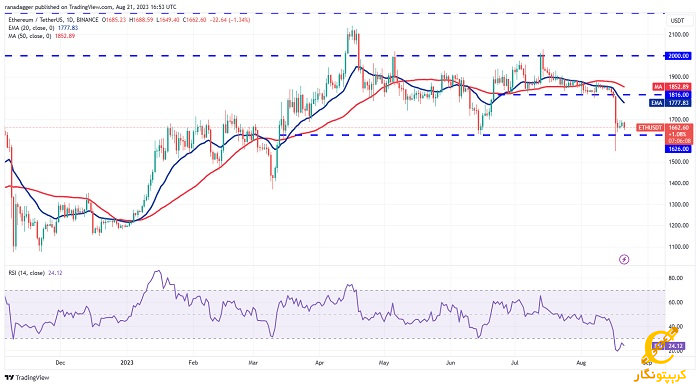
Task: Click the RSI 80.00 scale label
Action: (x=676, y=278)
